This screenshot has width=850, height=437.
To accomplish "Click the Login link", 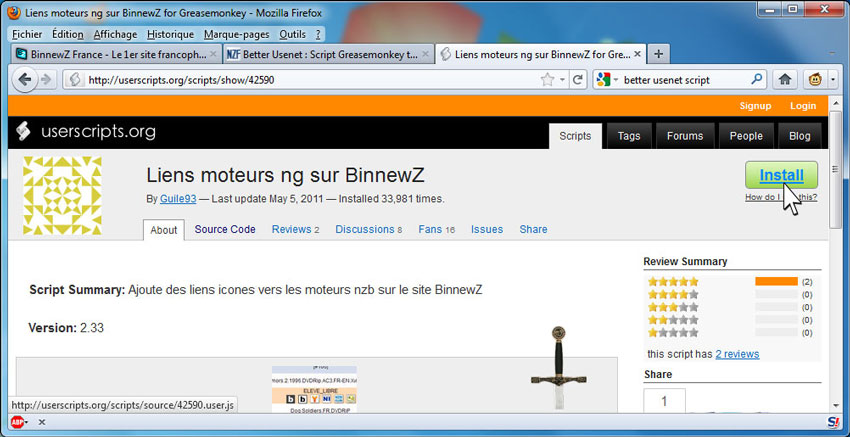I will coord(803,106).
